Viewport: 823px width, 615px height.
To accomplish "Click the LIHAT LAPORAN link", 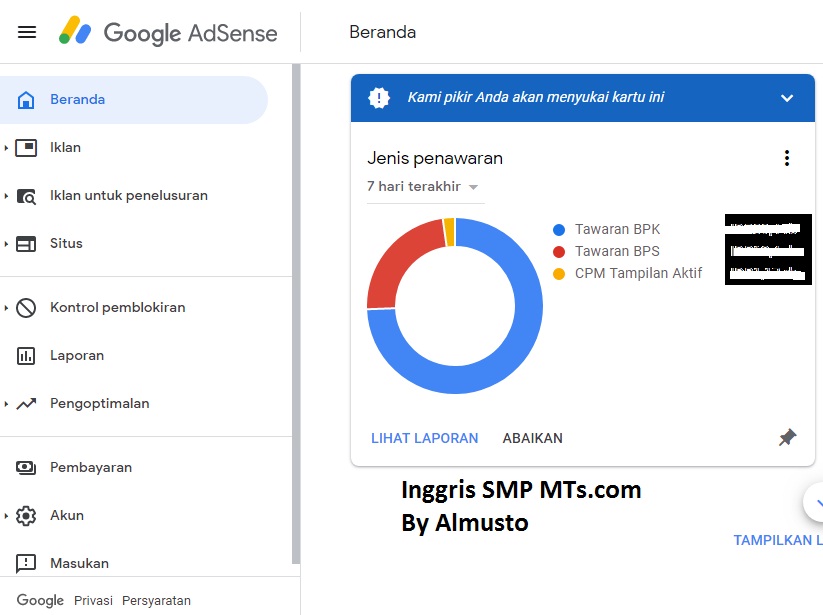I will [x=424, y=437].
